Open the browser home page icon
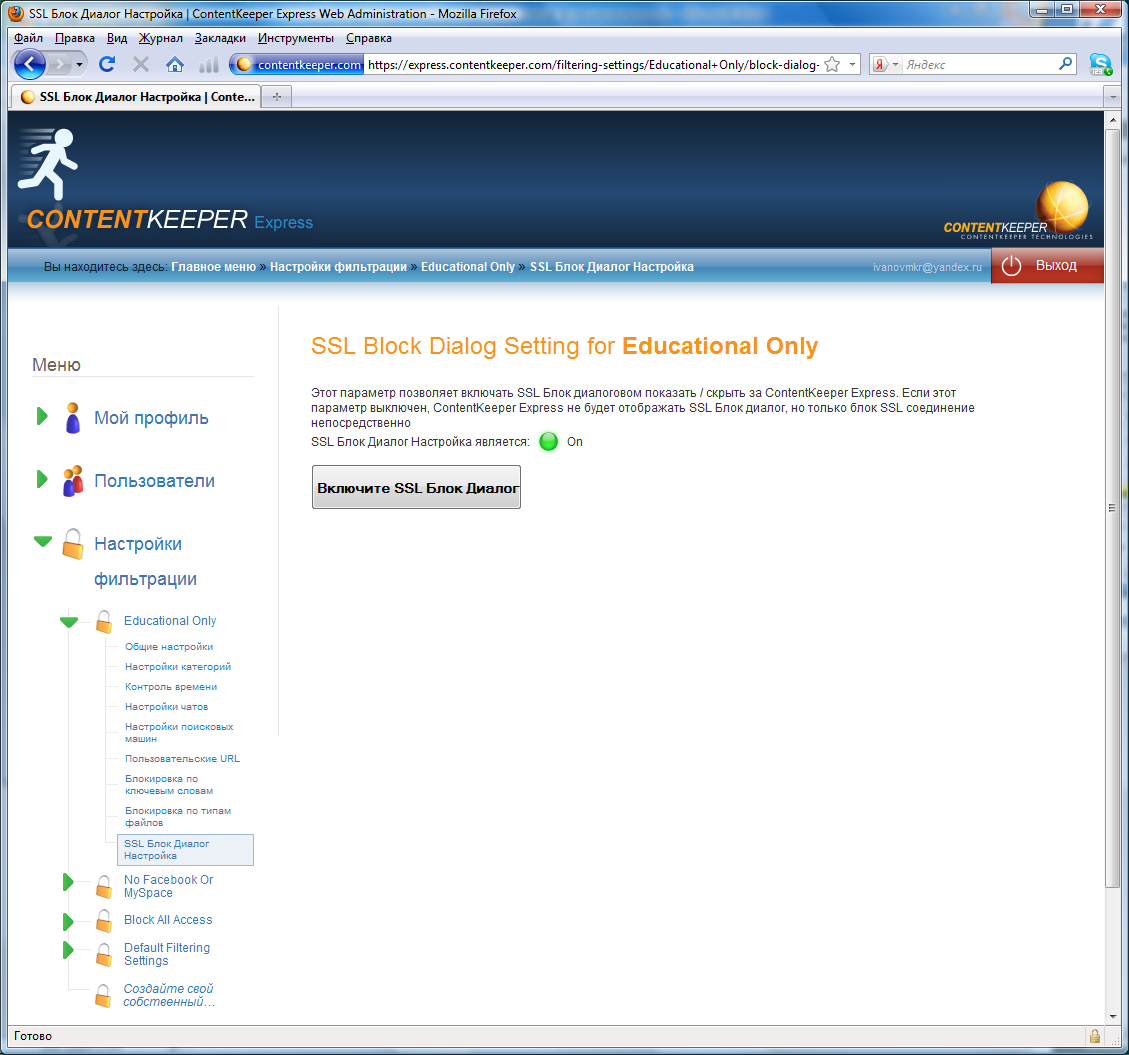 [x=174, y=65]
